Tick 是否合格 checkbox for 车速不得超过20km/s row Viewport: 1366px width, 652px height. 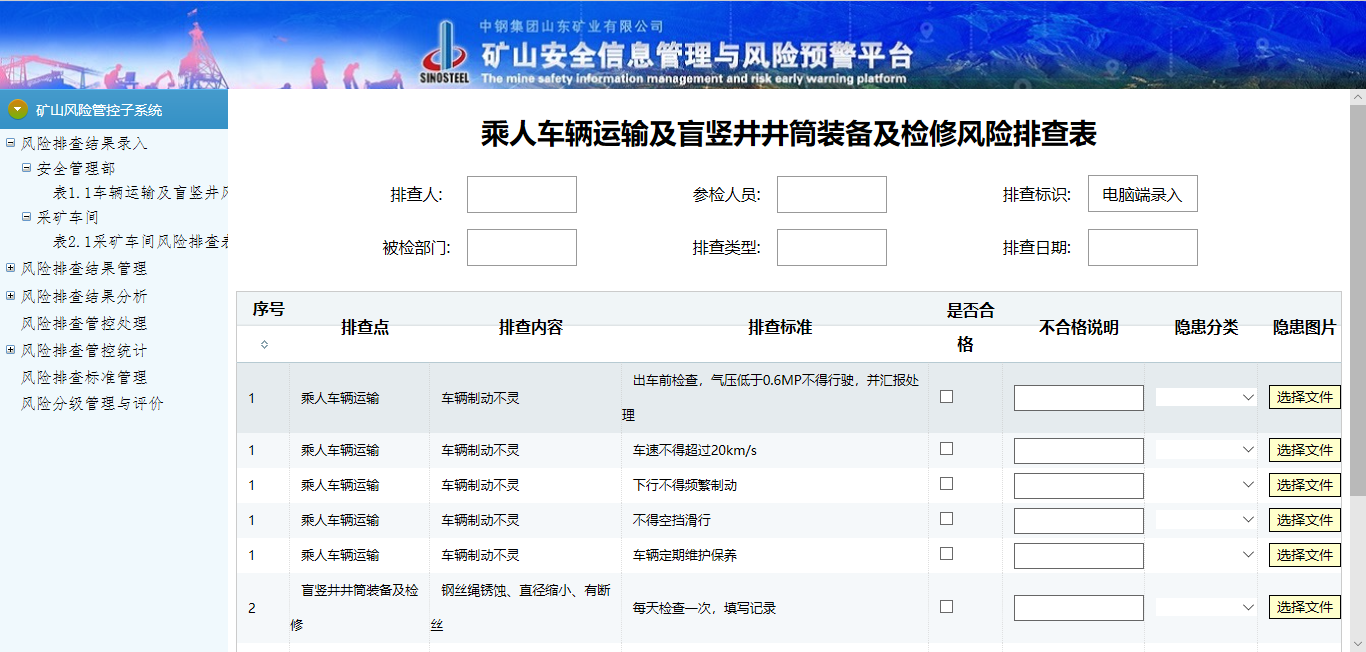click(946, 449)
